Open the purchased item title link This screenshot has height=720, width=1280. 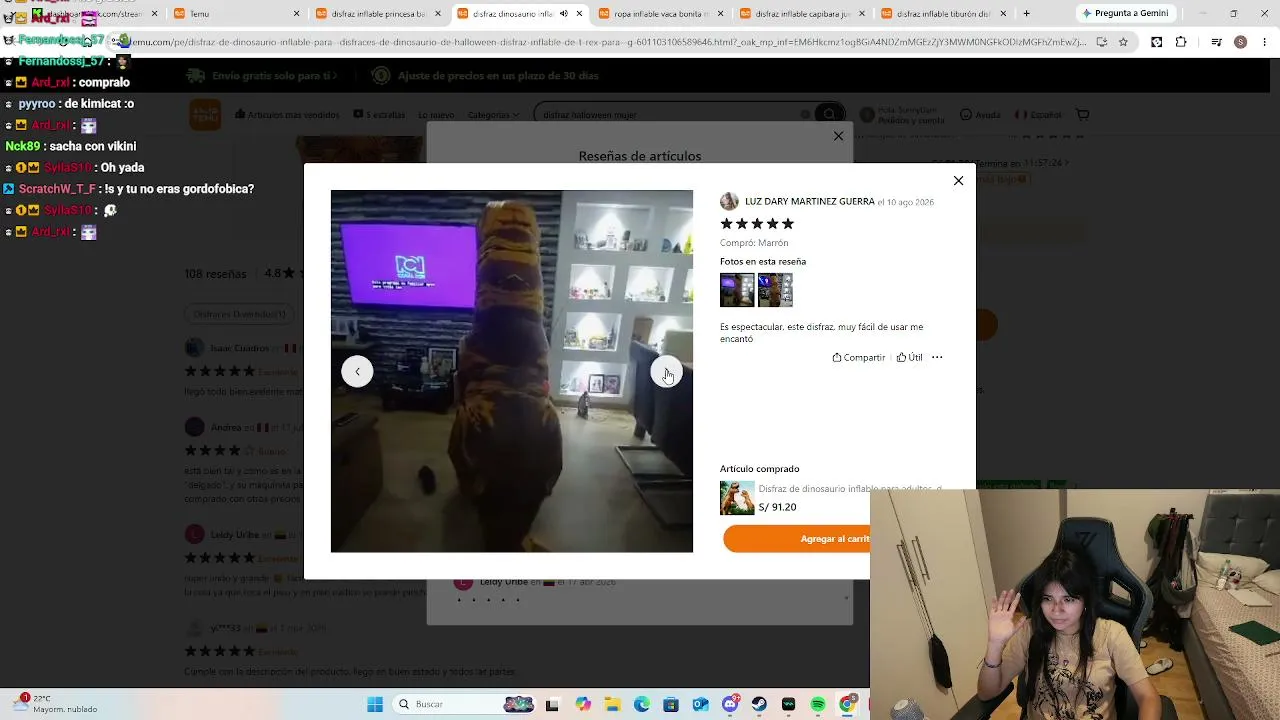(x=850, y=489)
